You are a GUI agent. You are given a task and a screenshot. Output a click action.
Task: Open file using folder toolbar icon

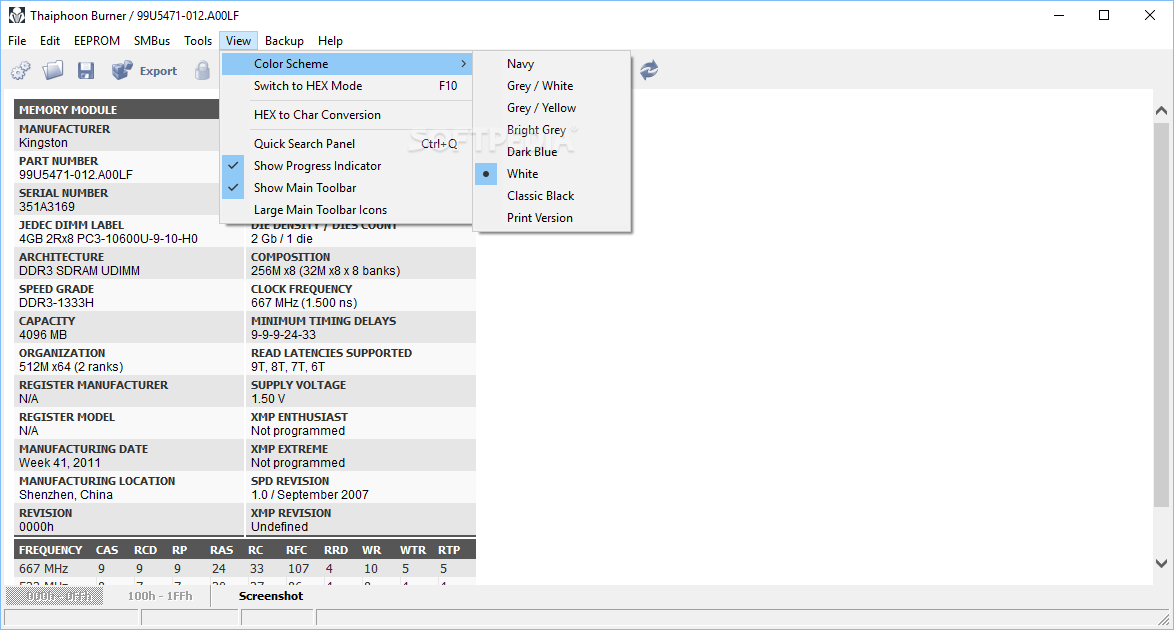point(53,70)
